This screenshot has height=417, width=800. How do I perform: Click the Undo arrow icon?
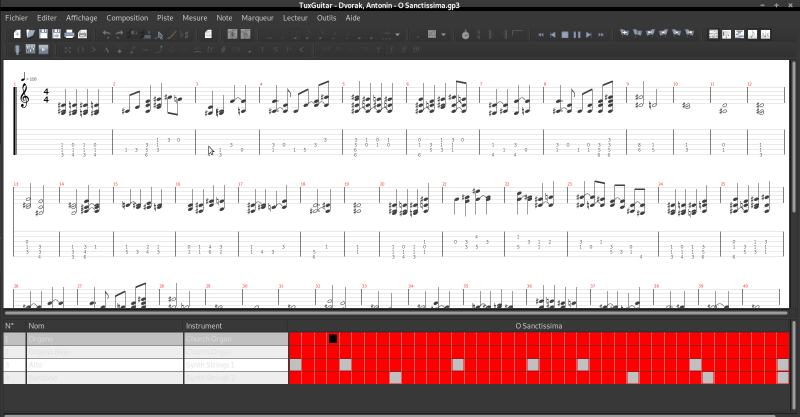107,34
